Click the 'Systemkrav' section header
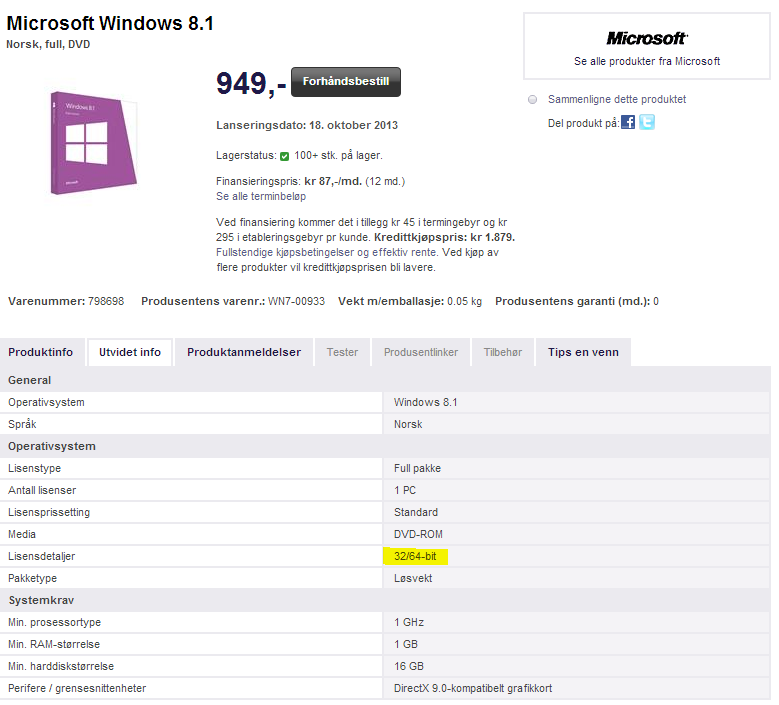 tap(41, 600)
